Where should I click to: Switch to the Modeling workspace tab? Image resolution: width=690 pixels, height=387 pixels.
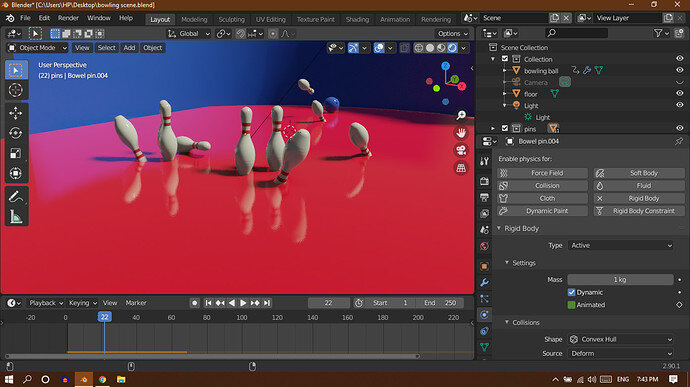(194, 19)
